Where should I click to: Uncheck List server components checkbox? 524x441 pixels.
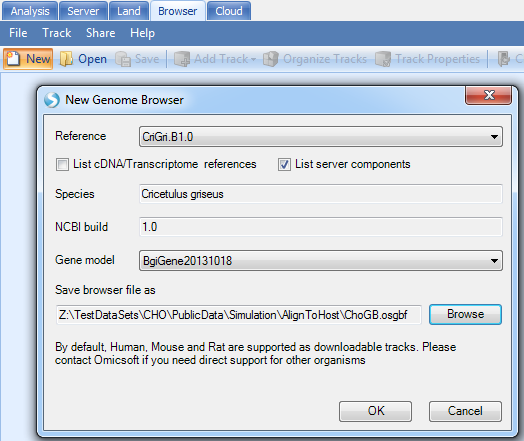click(284, 164)
